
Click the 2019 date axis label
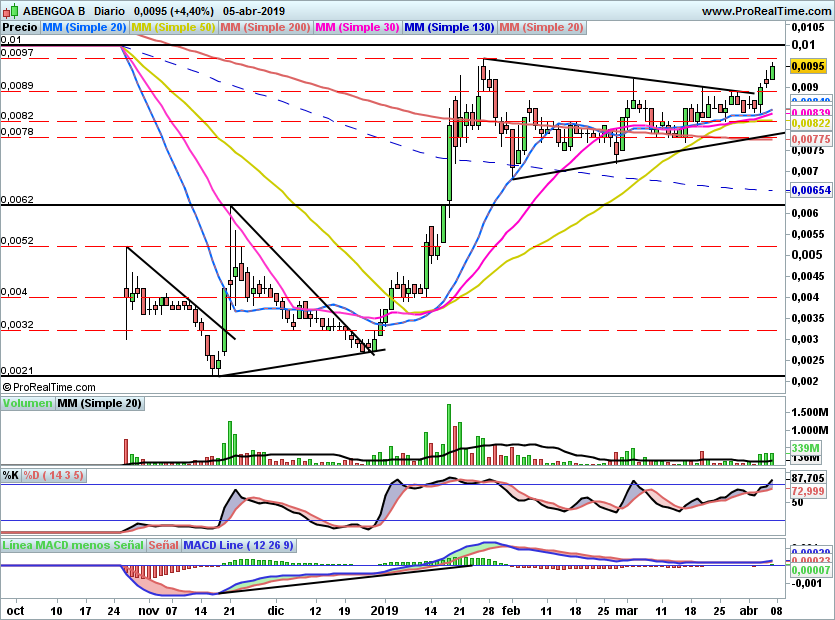[x=384, y=610]
